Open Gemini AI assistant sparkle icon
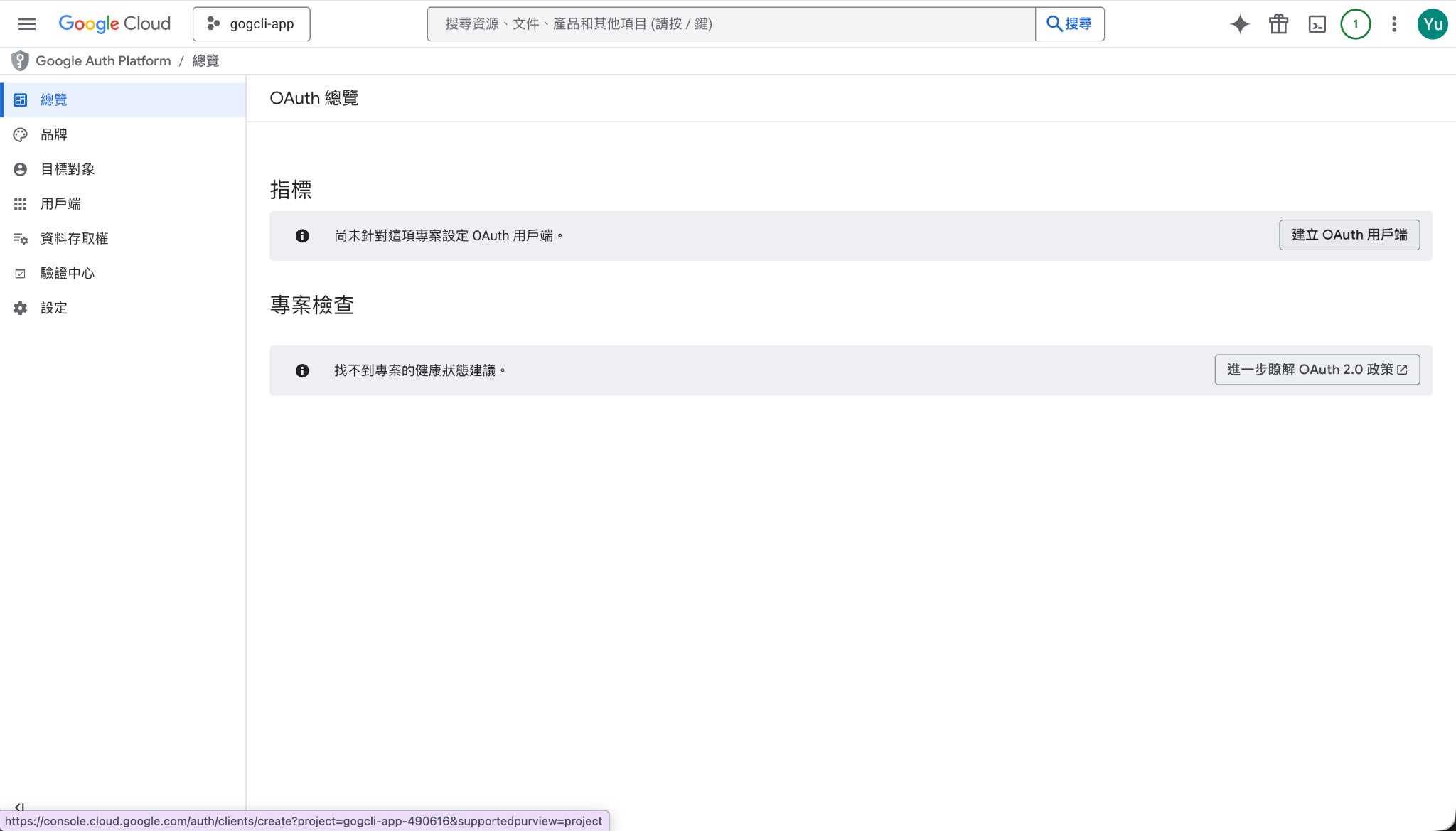Screen dimensions: 1456x831 point(1240,24)
